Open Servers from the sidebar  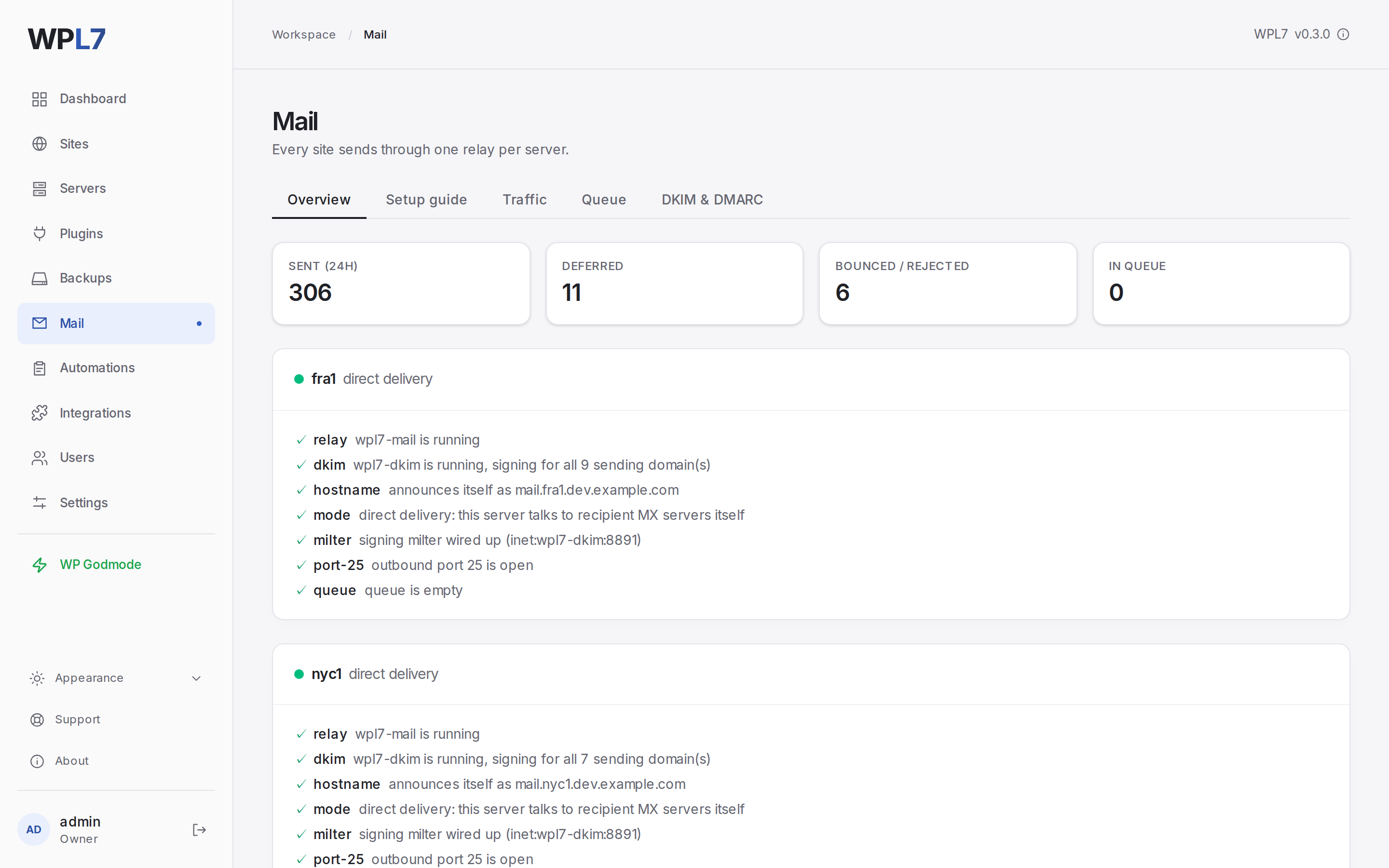click(x=116, y=188)
